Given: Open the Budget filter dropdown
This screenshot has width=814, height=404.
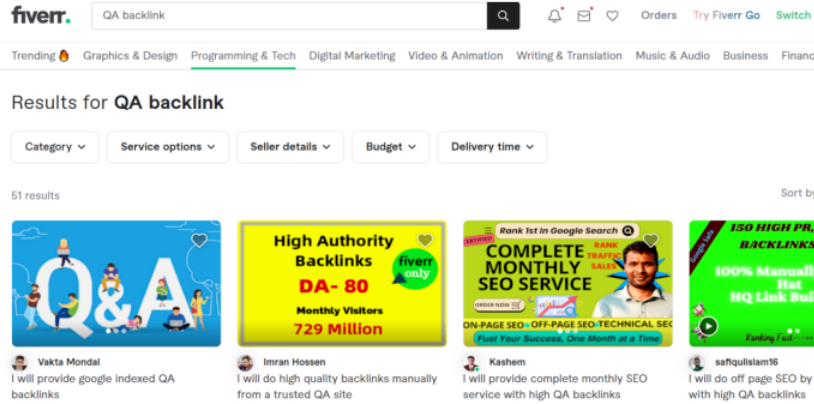Looking at the screenshot, I should point(390,147).
